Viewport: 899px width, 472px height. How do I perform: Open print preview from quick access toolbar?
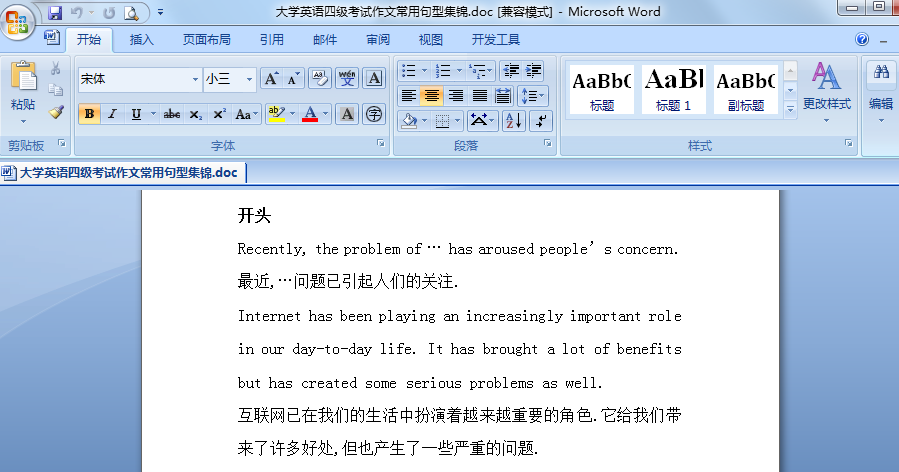coord(131,13)
